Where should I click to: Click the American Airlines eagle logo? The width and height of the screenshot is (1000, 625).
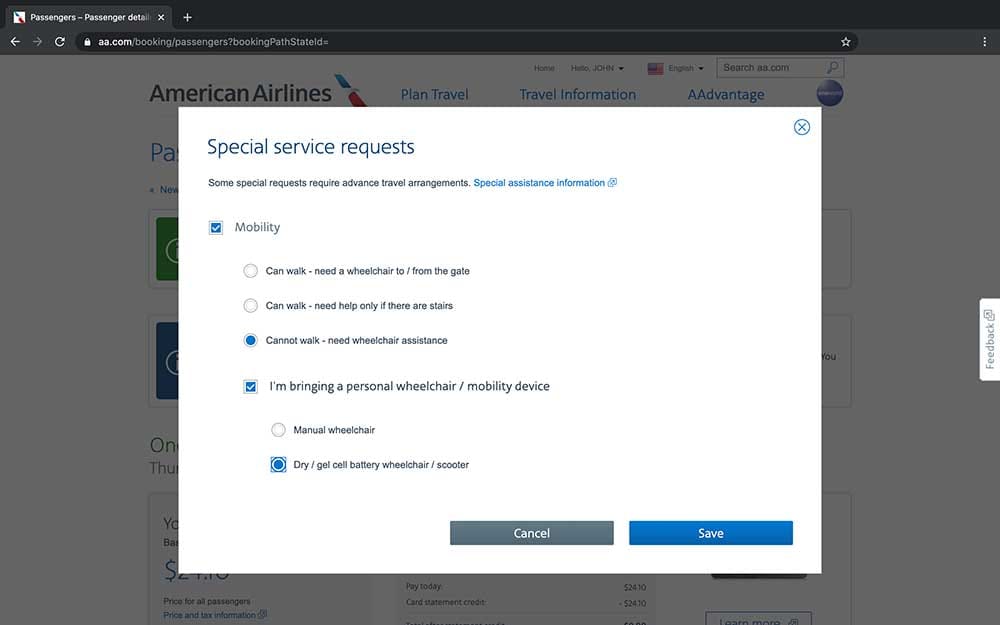(350, 92)
